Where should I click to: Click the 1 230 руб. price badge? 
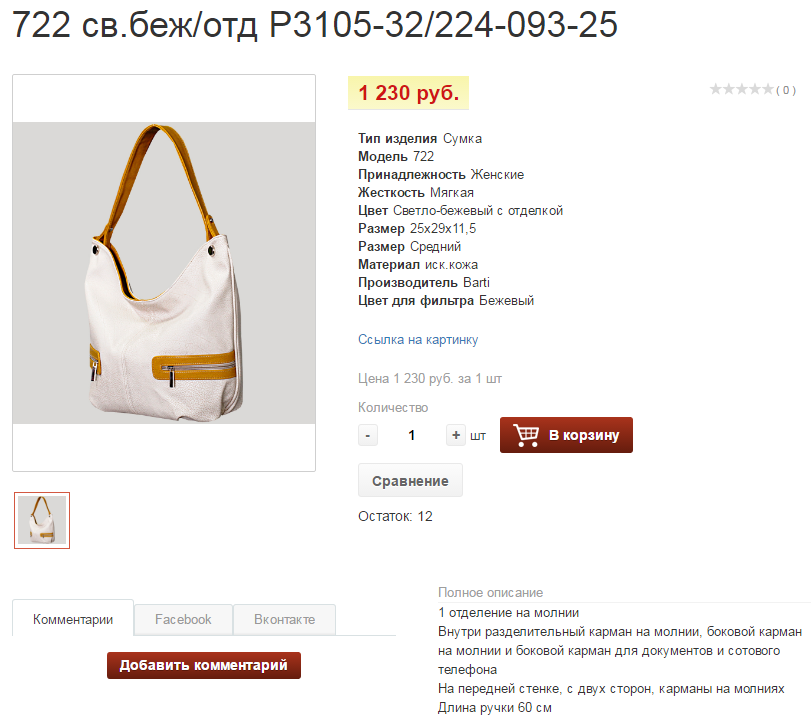coord(409,93)
